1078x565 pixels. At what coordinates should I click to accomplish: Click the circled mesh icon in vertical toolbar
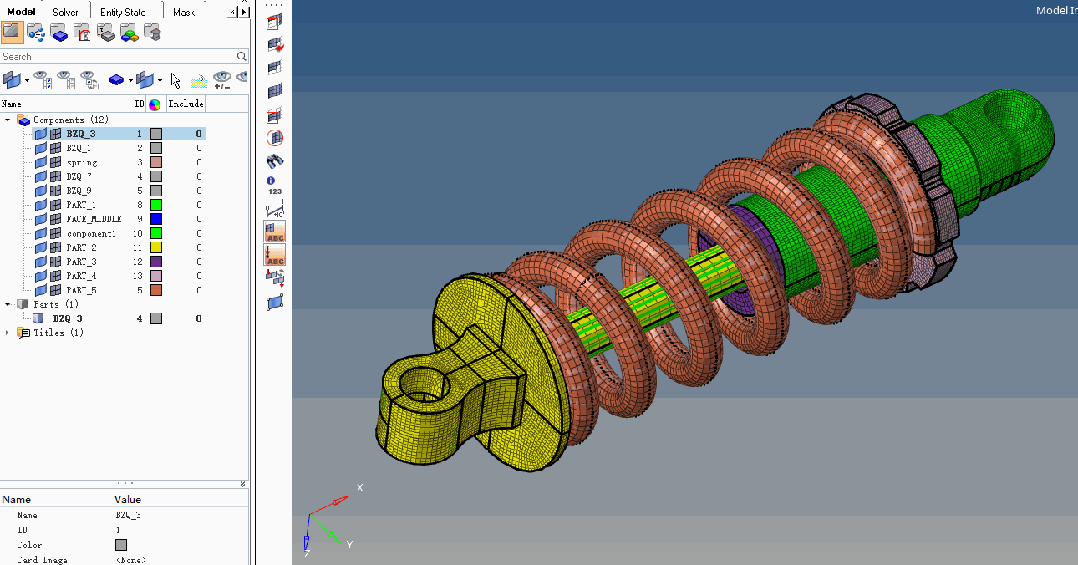coord(275,138)
